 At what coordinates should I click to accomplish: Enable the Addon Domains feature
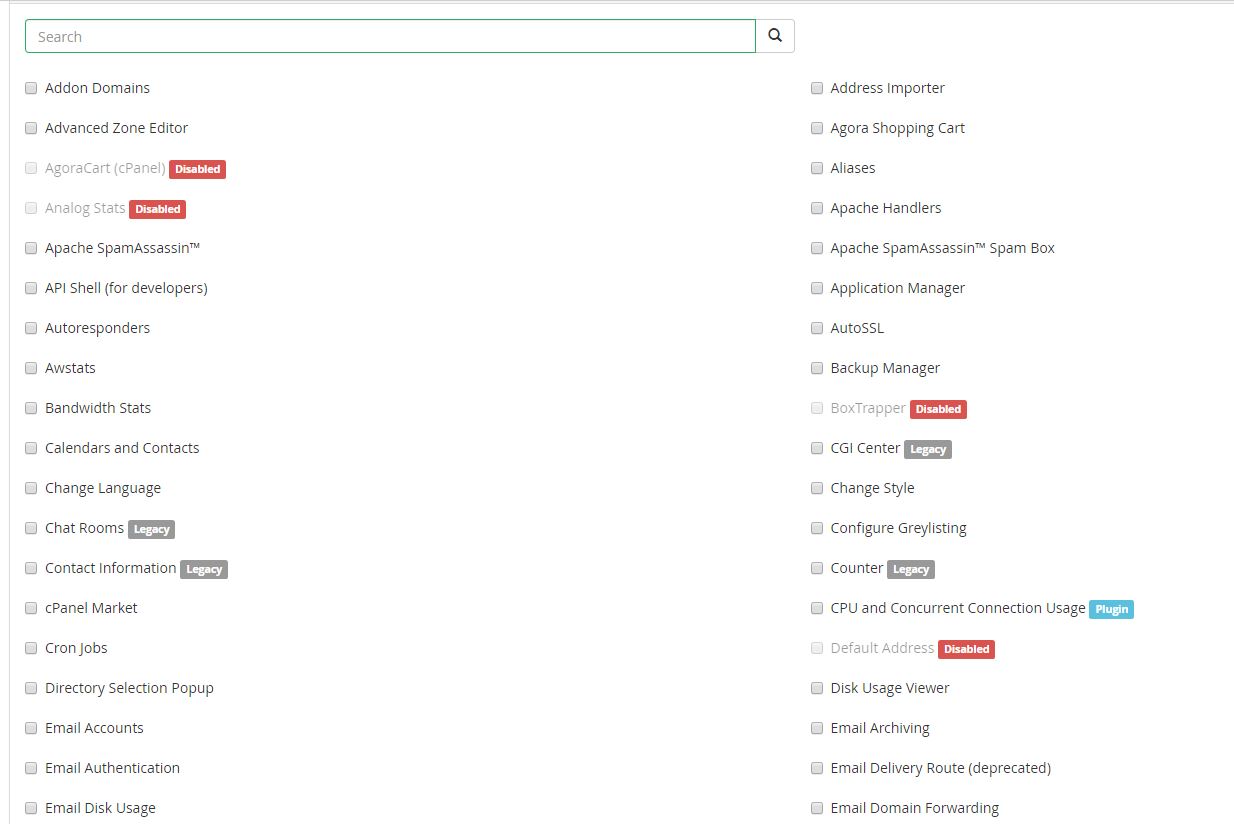pyautogui.click(x=31, y=88)
